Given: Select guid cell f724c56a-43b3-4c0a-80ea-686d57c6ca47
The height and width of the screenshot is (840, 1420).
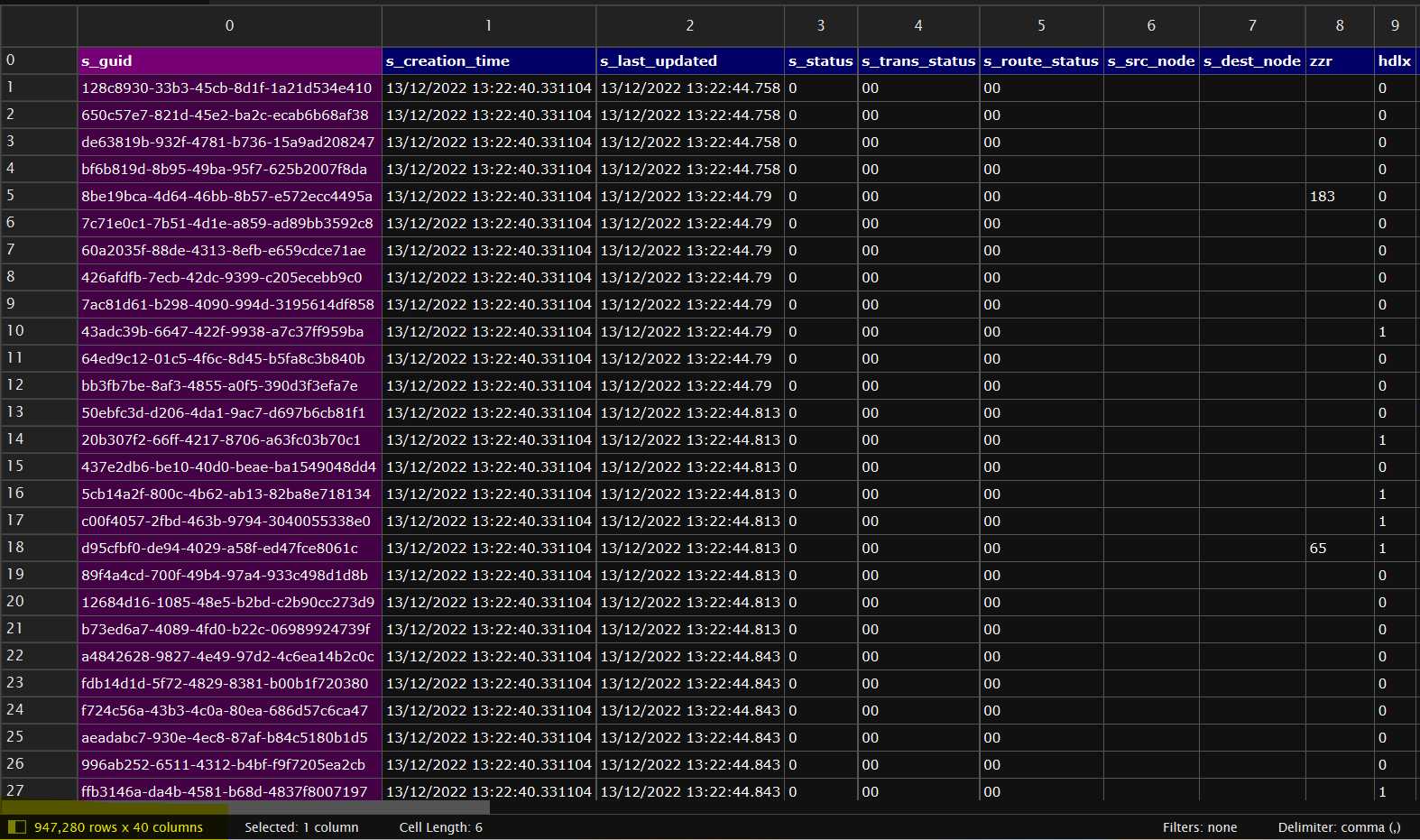Looking at the screenshot, I should [x=229, y=710].
